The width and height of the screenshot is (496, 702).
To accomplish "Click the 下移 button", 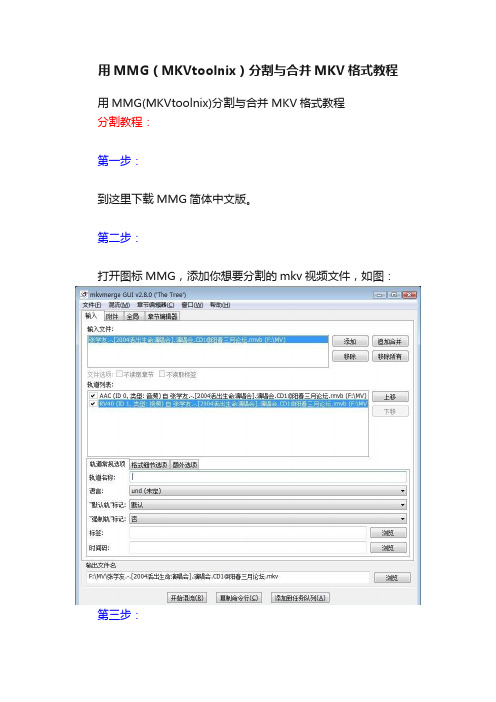I will (390, 411).
